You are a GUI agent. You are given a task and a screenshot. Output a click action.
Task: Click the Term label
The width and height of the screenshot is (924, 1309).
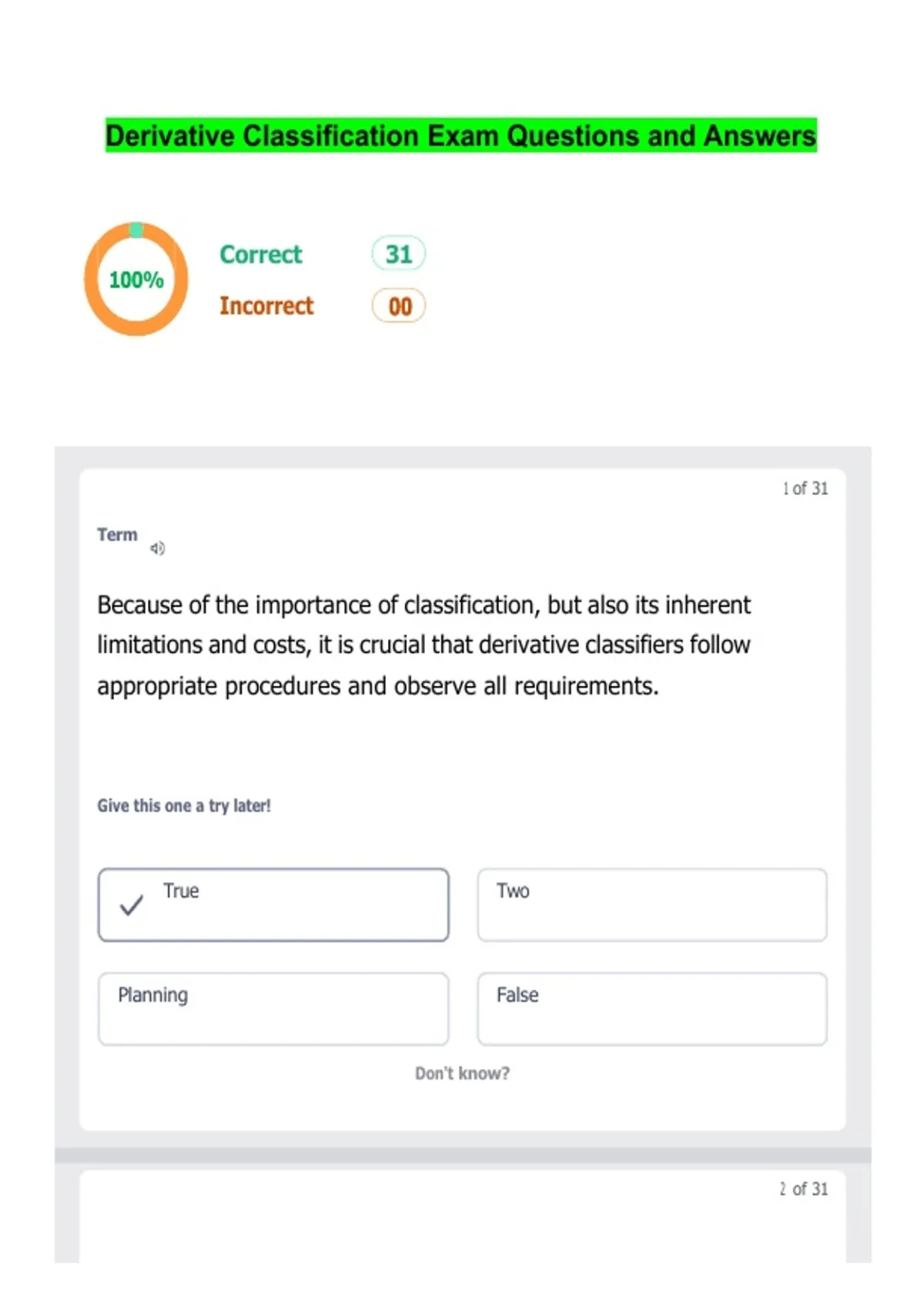(117, 534)
